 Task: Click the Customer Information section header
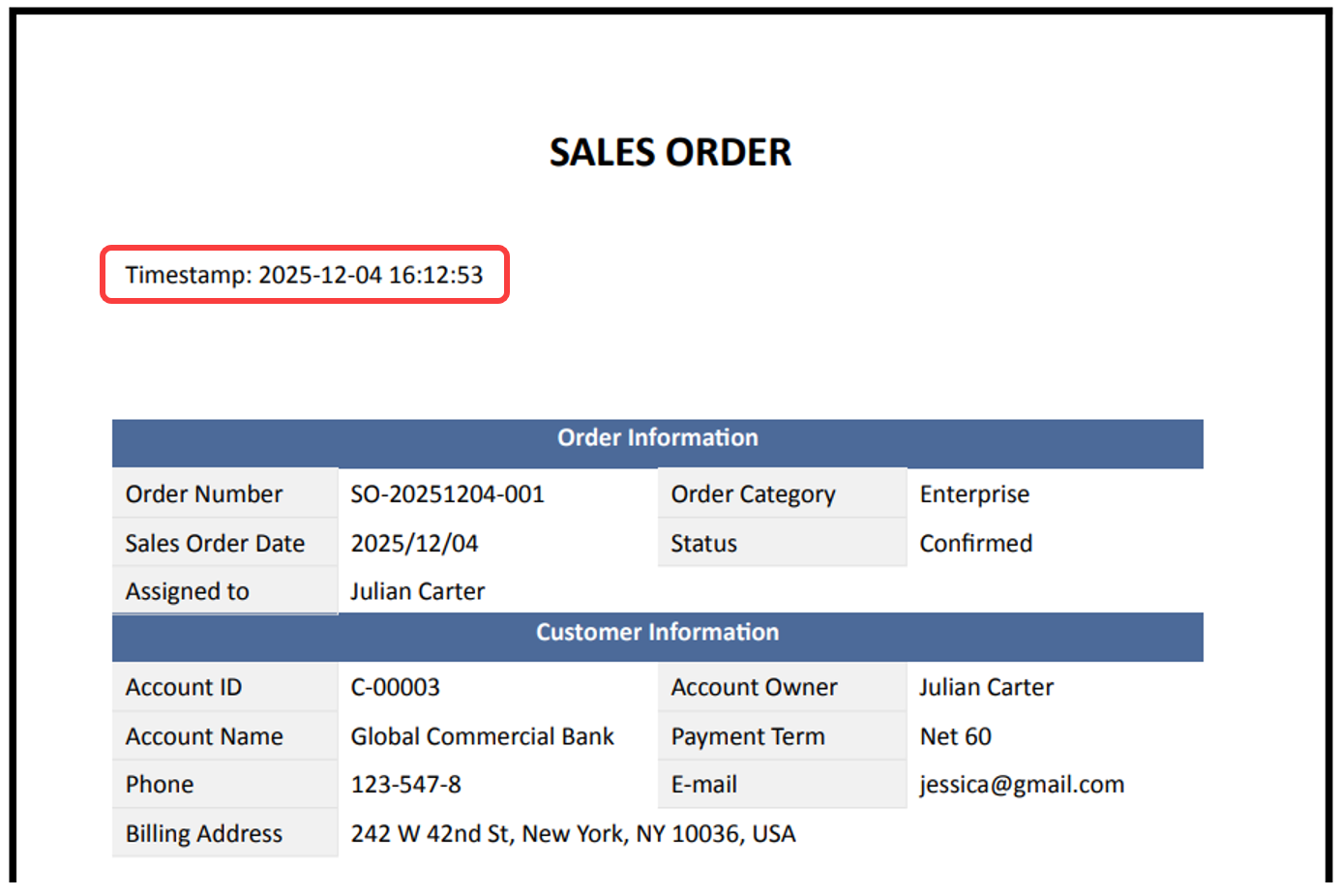(657, 633)
